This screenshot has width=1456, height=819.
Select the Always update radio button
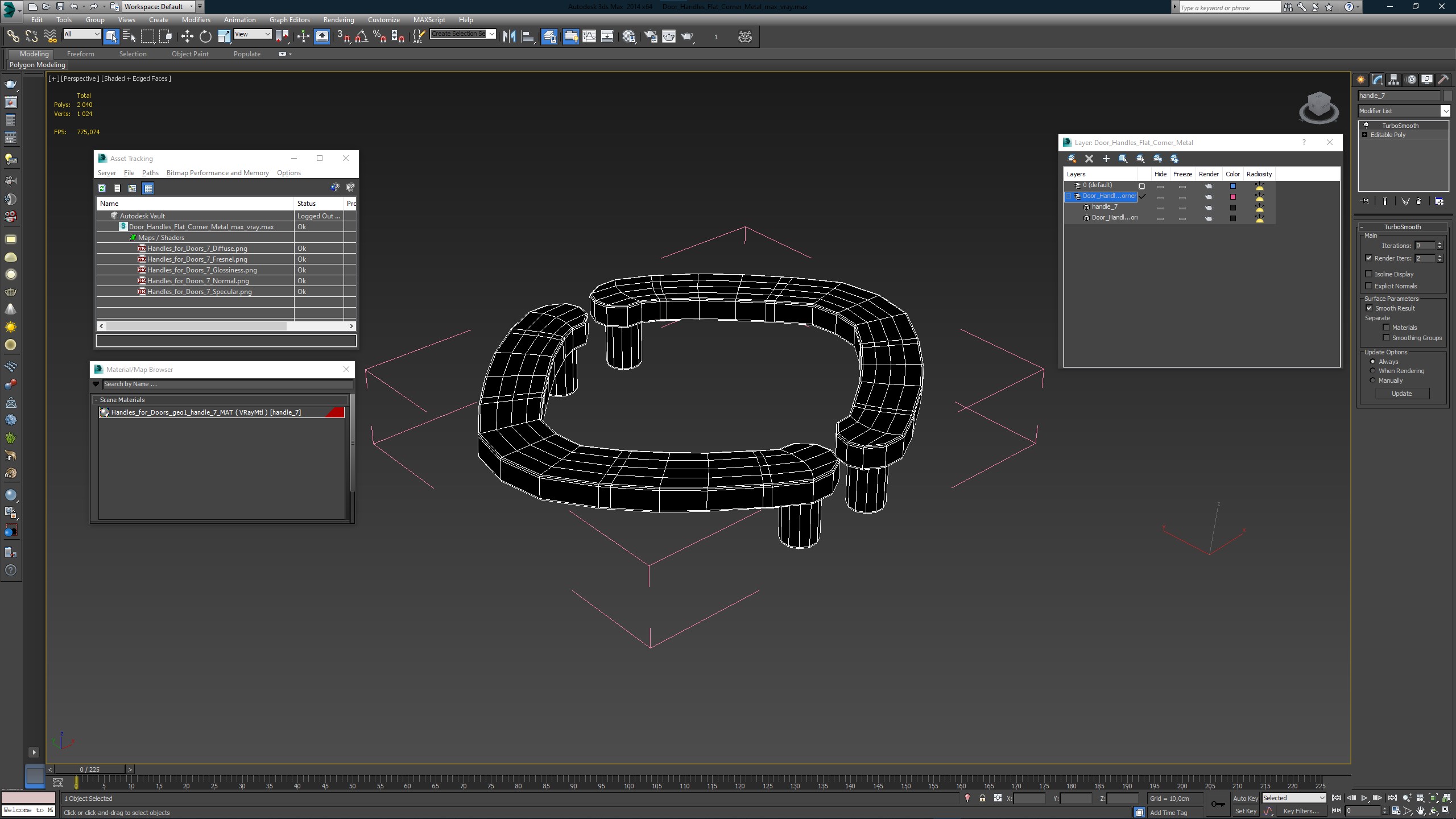coord(1372,362)
